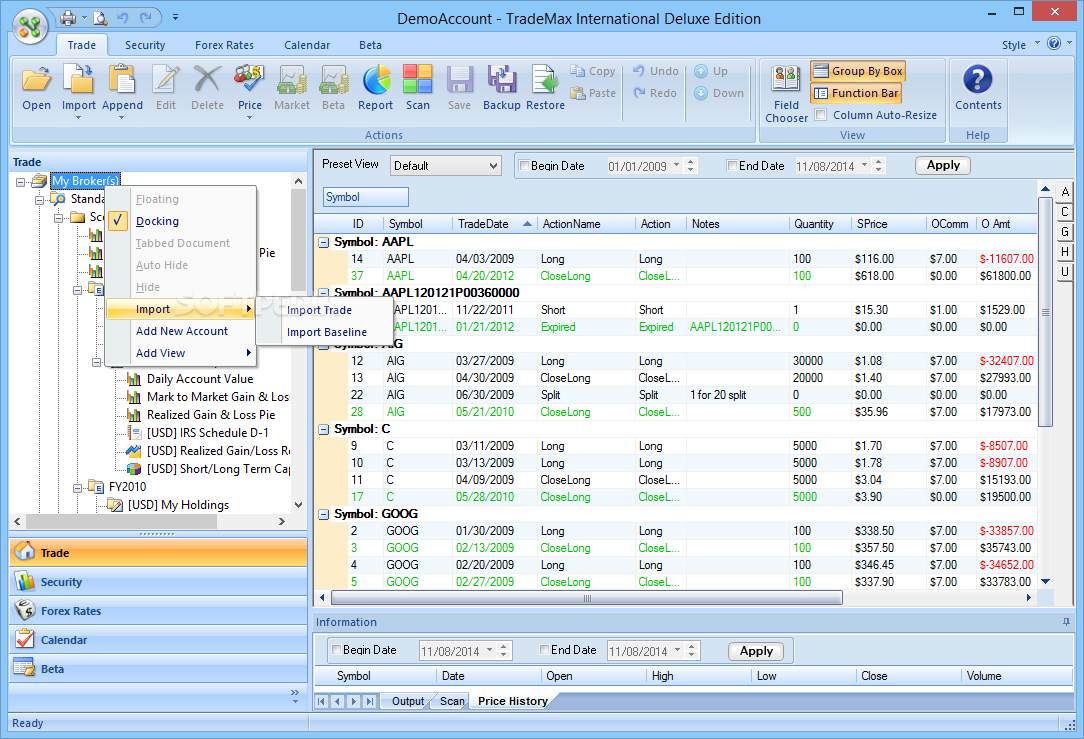Click the Up arrow button
Screen dimensions: 1084x739
(x=711, y=71)
